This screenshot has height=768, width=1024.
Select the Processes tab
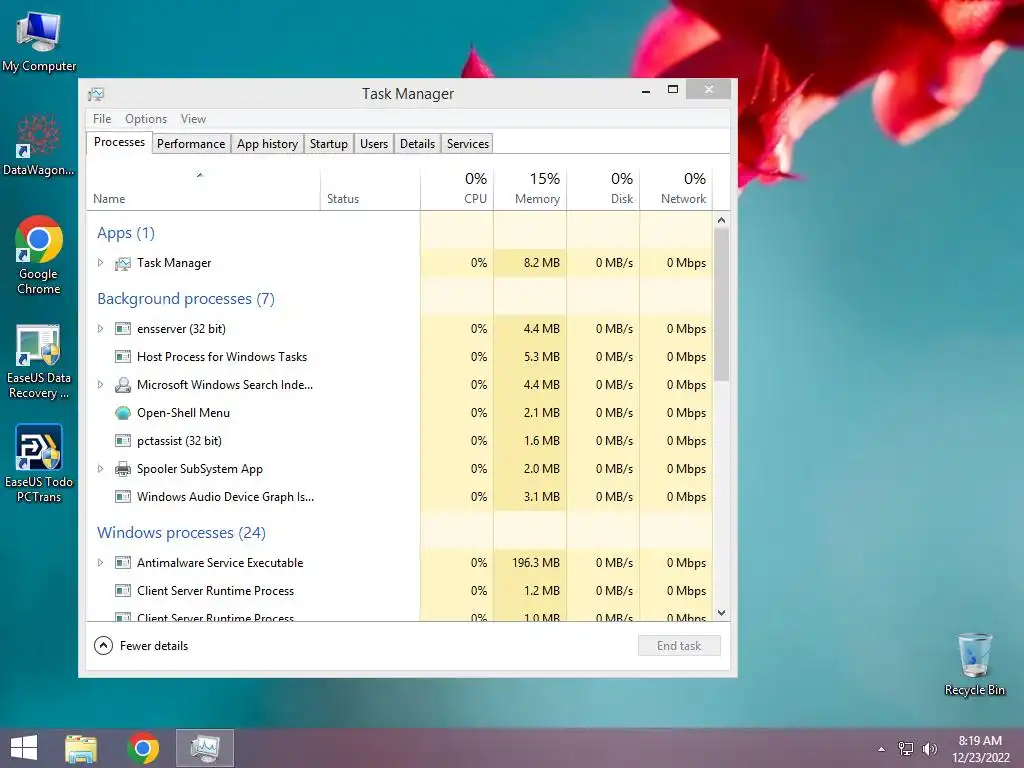120,142
